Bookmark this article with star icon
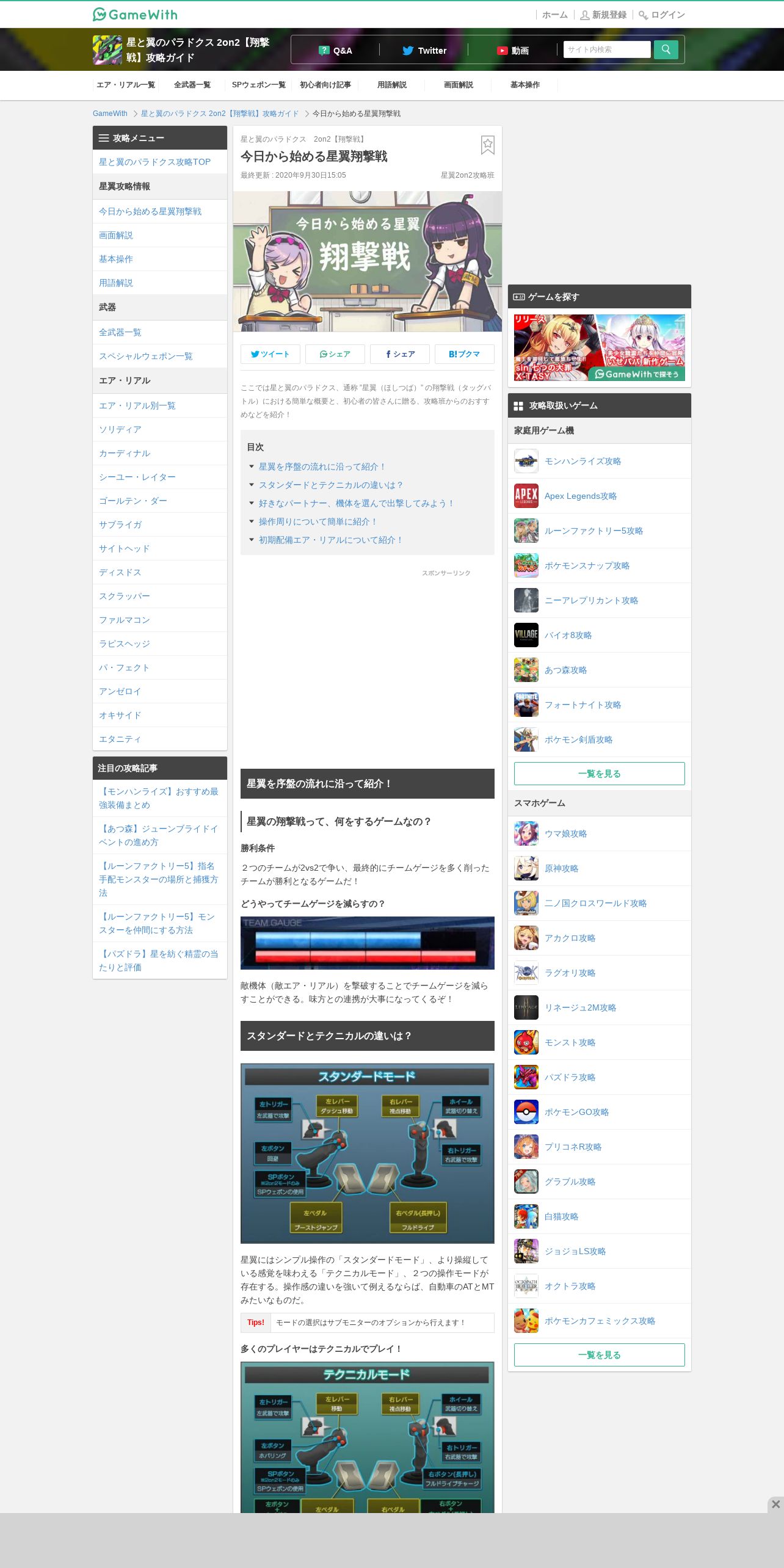Screen dimensions: 784x1568 pos(487,145)
